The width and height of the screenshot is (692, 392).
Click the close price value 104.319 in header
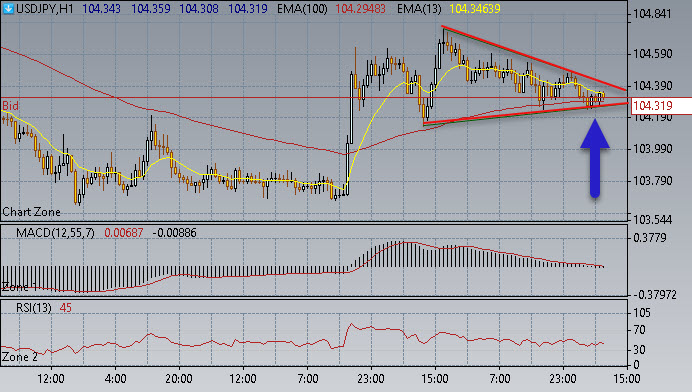(248, 9)
